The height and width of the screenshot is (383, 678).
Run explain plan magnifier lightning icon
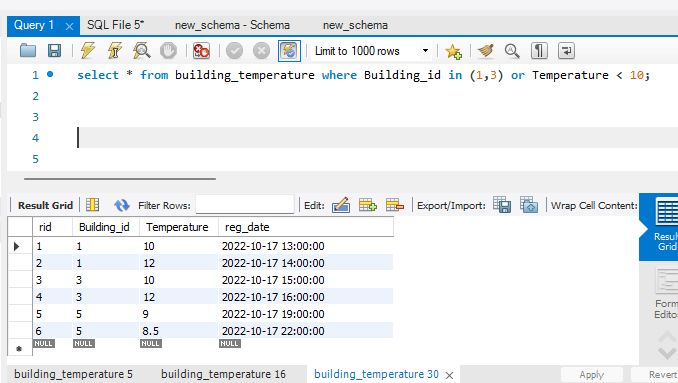(141, 51)
